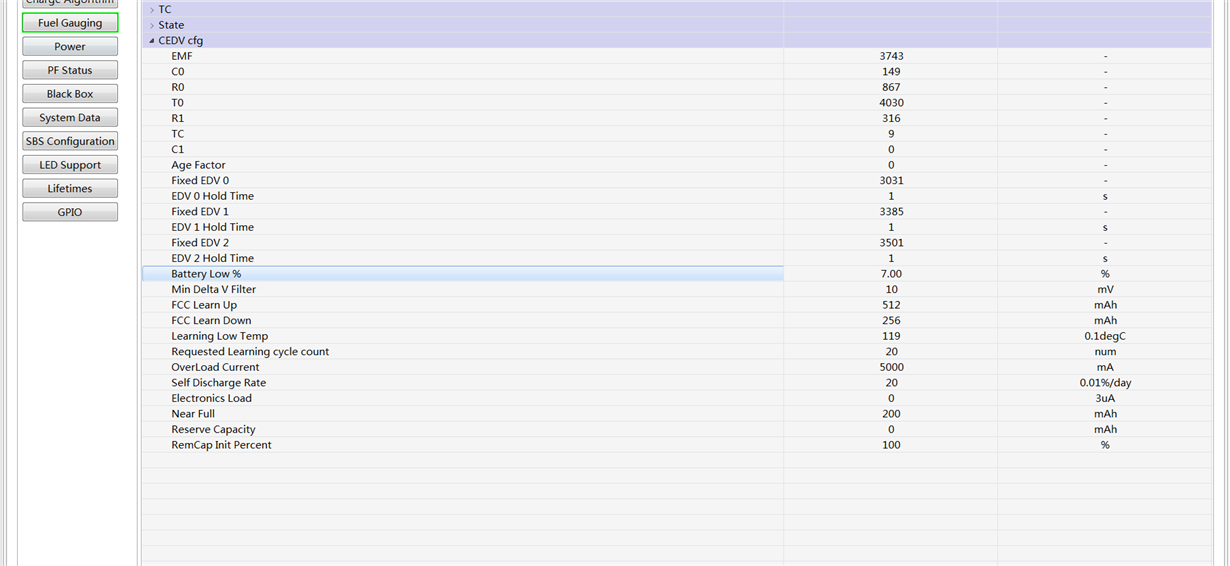
Task: Open the Fuel Gauging category
Action: [70, 23]
